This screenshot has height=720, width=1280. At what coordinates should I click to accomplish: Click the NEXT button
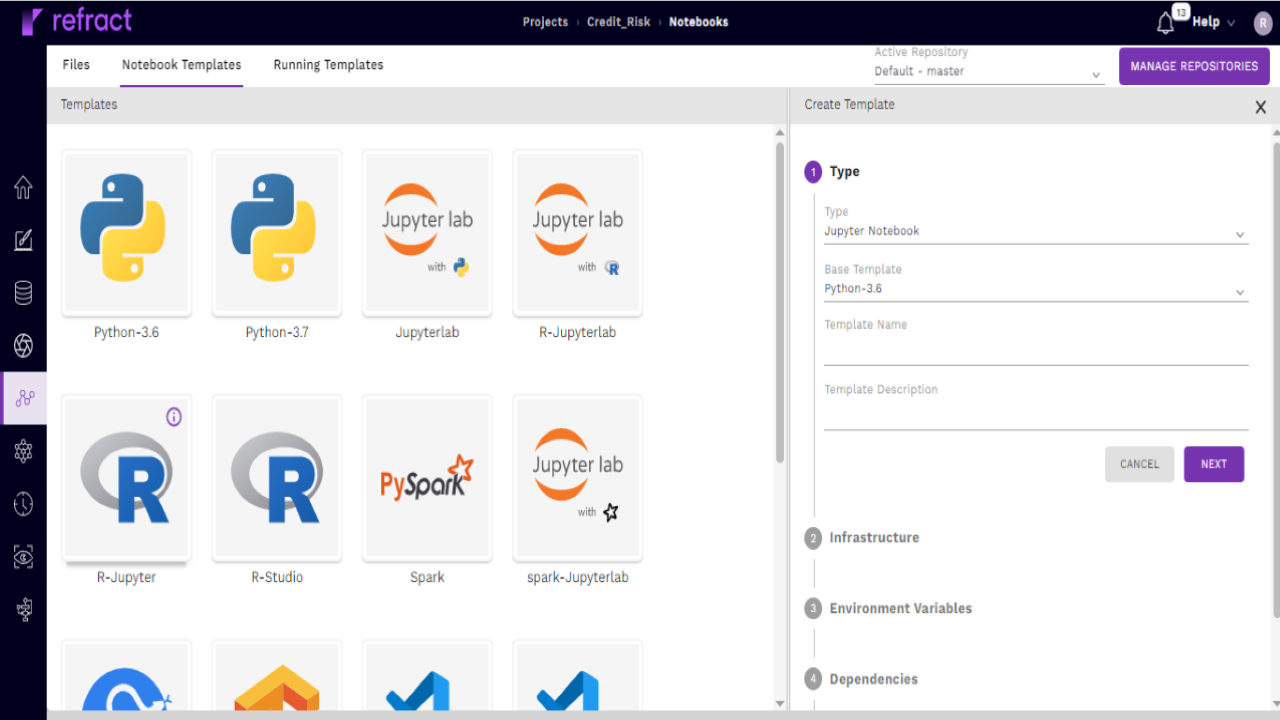(1213, 464)
